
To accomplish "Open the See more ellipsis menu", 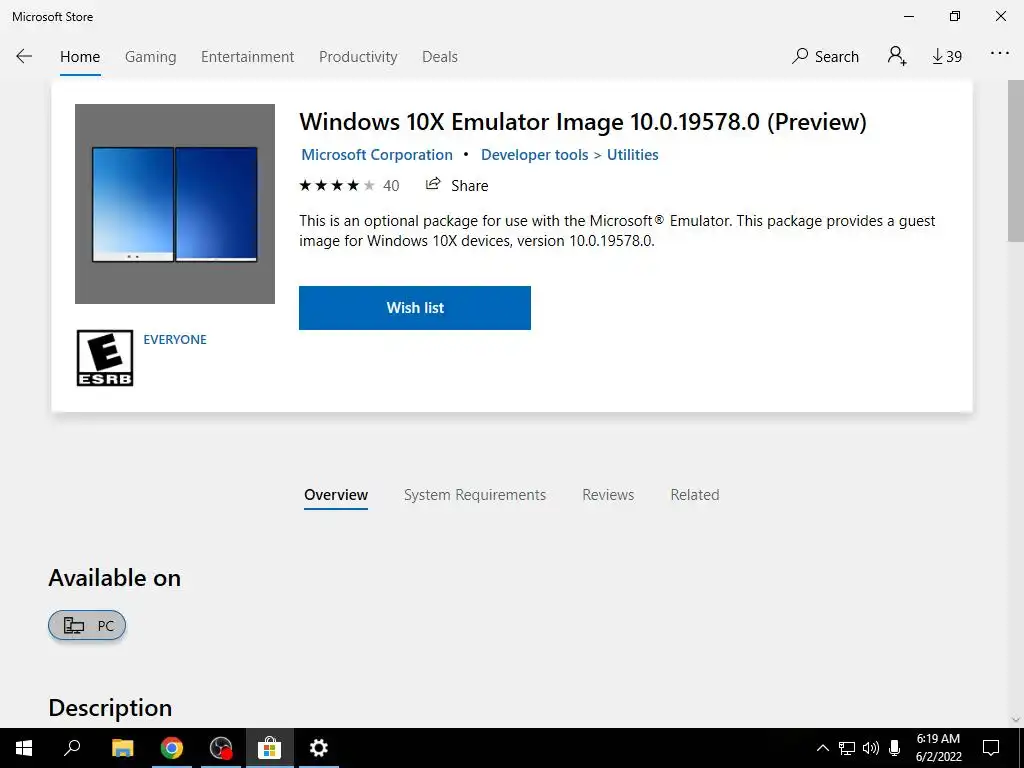I will click(1000, 54).
